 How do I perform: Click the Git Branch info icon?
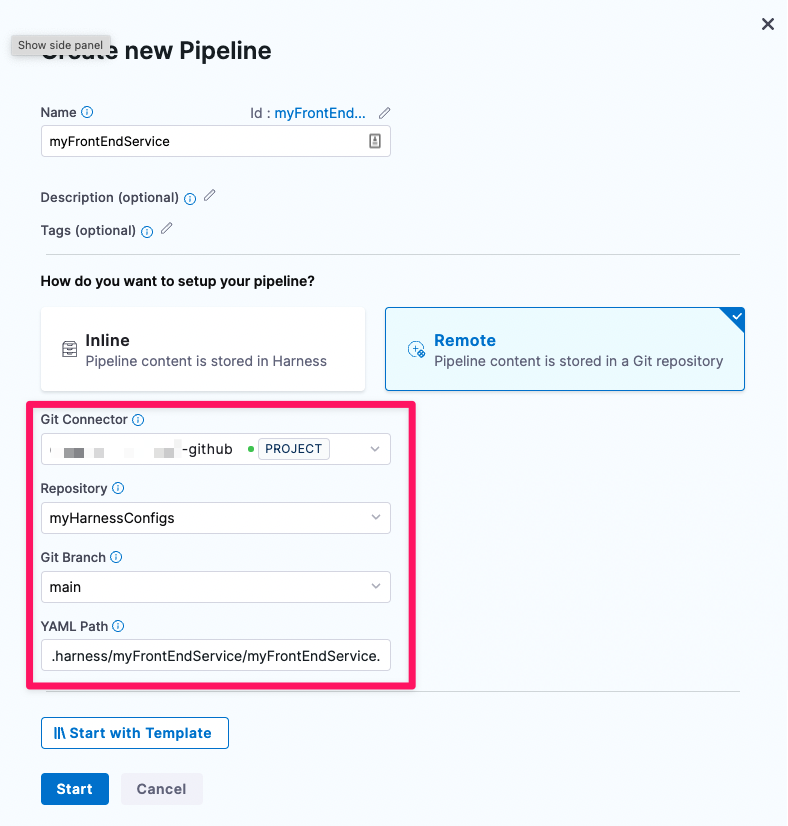click(115, 557)
